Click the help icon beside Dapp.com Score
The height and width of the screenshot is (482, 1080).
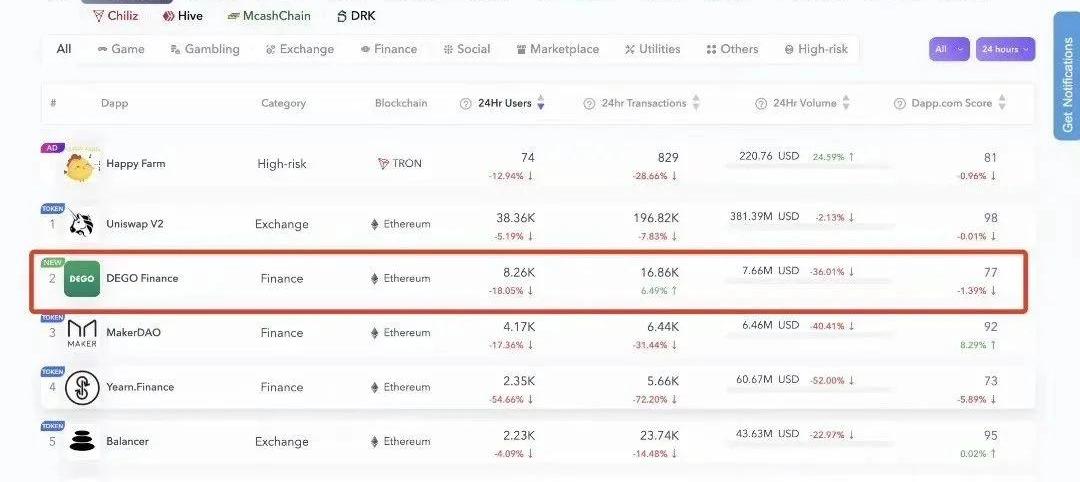(x=899, y=103)
